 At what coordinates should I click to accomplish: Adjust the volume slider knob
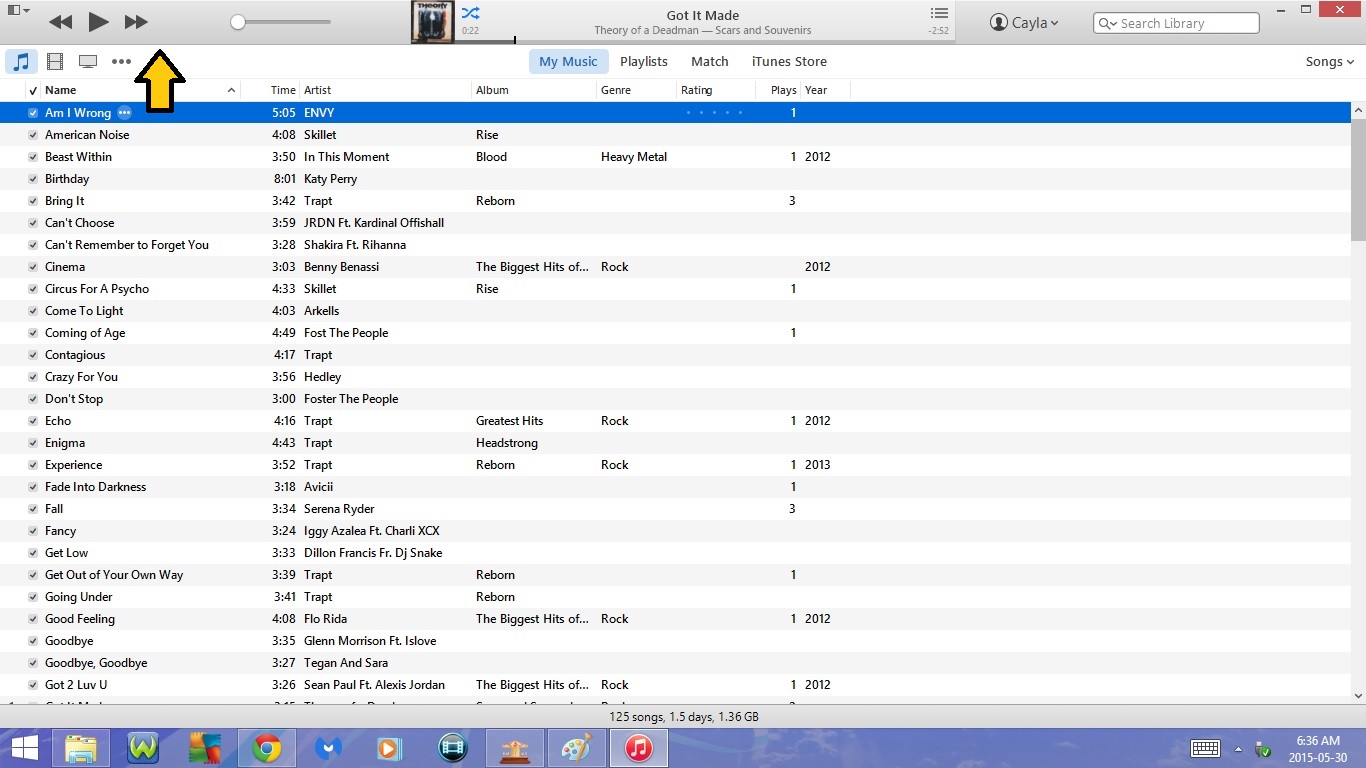(237, 22)
